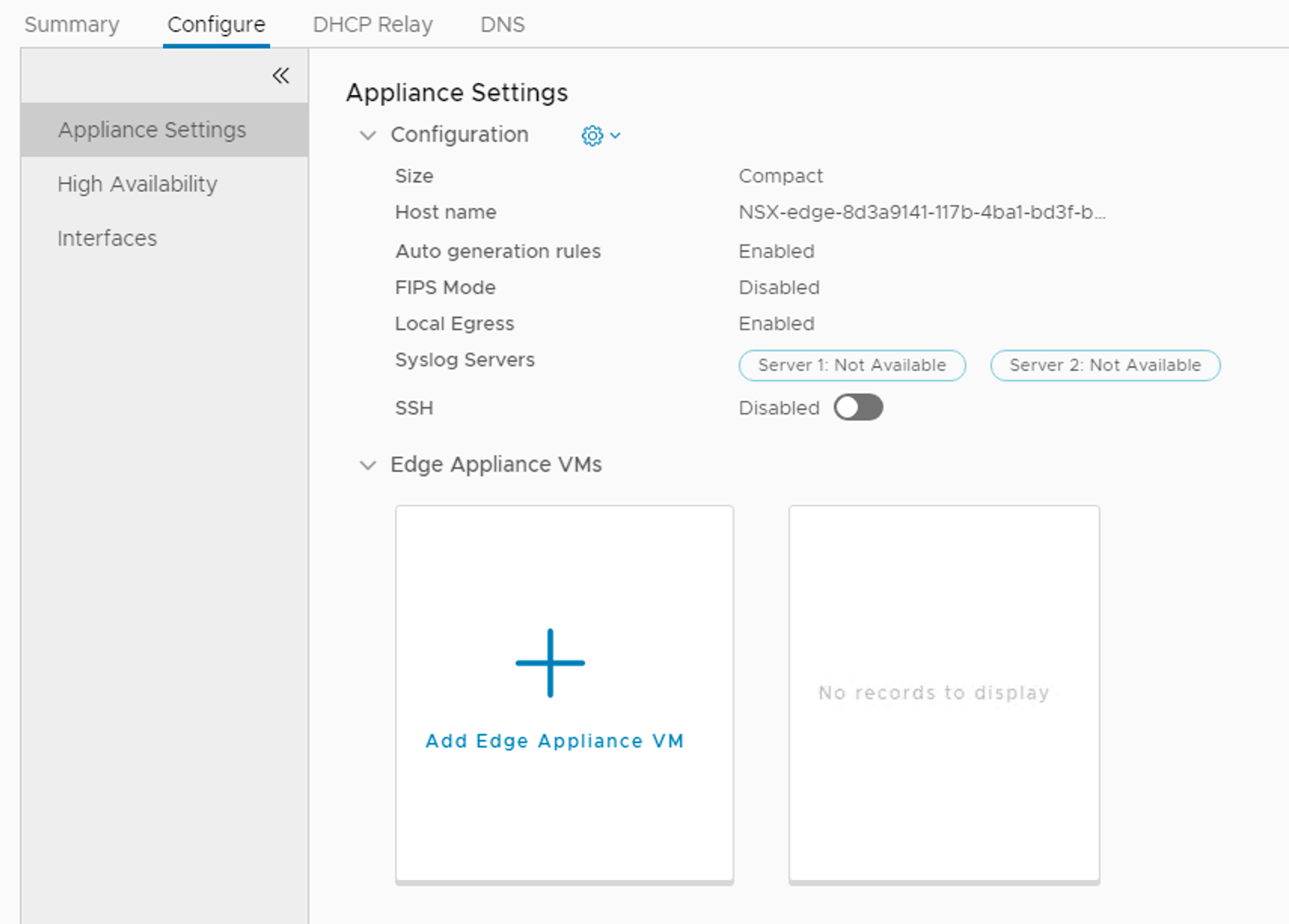Image resolution: width=1289 pixels, height=924 pixels.
Task: Click the truncated NSX-edge host name value
Action: coord(921,213)
